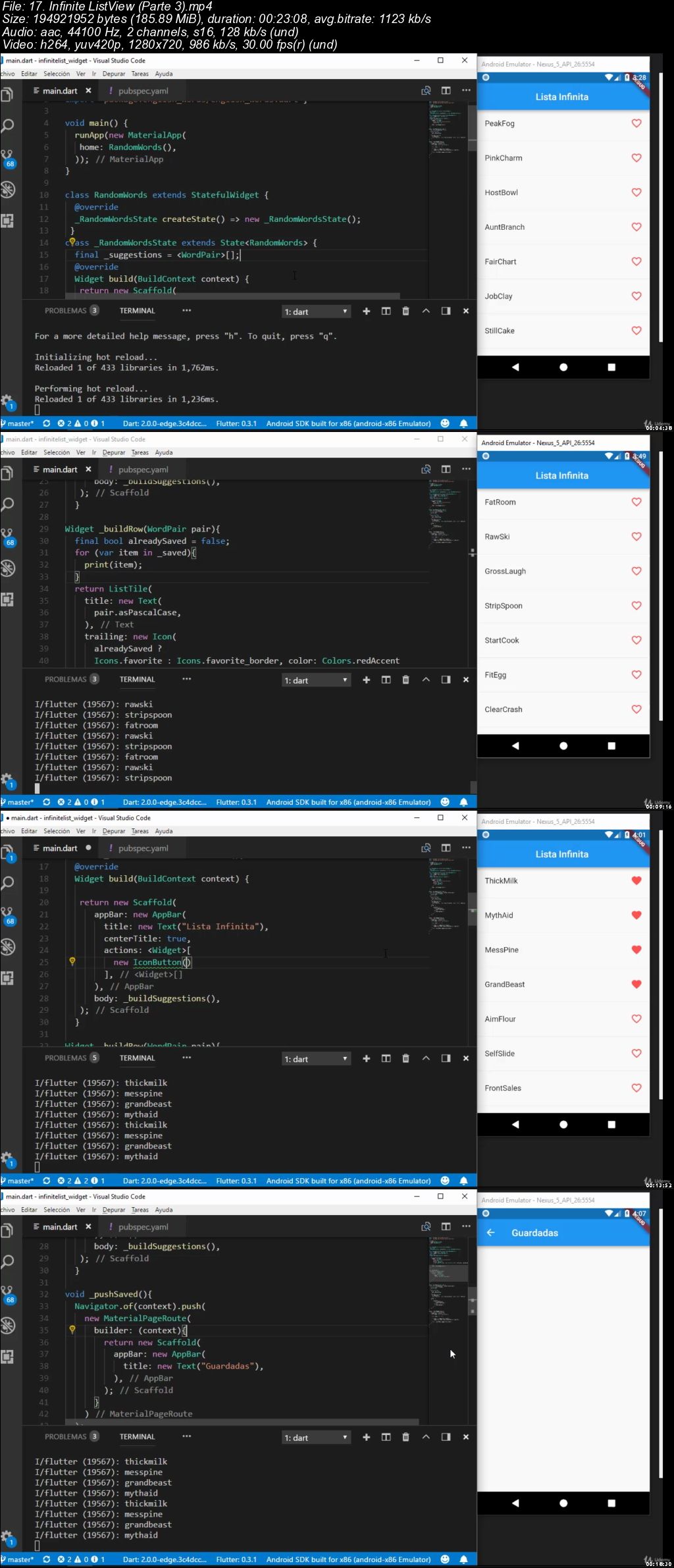Click the master* branch in the PeakFog frame's status bar
Image resolution: width=674 pixels, height=1568 pixels.
coord(18,423)
